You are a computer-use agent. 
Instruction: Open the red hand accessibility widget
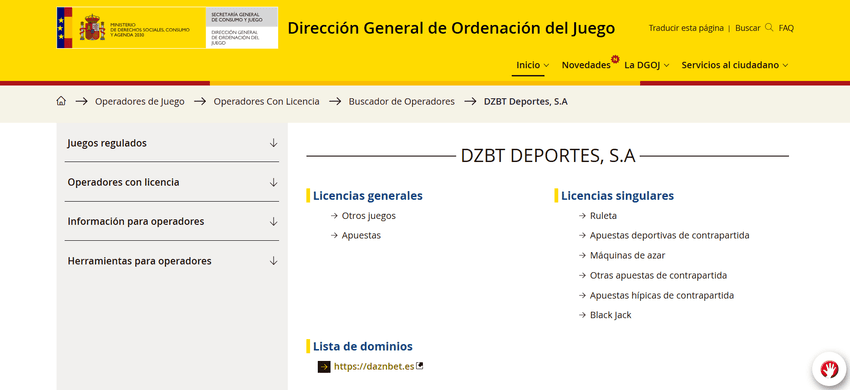tap(829, 369)
